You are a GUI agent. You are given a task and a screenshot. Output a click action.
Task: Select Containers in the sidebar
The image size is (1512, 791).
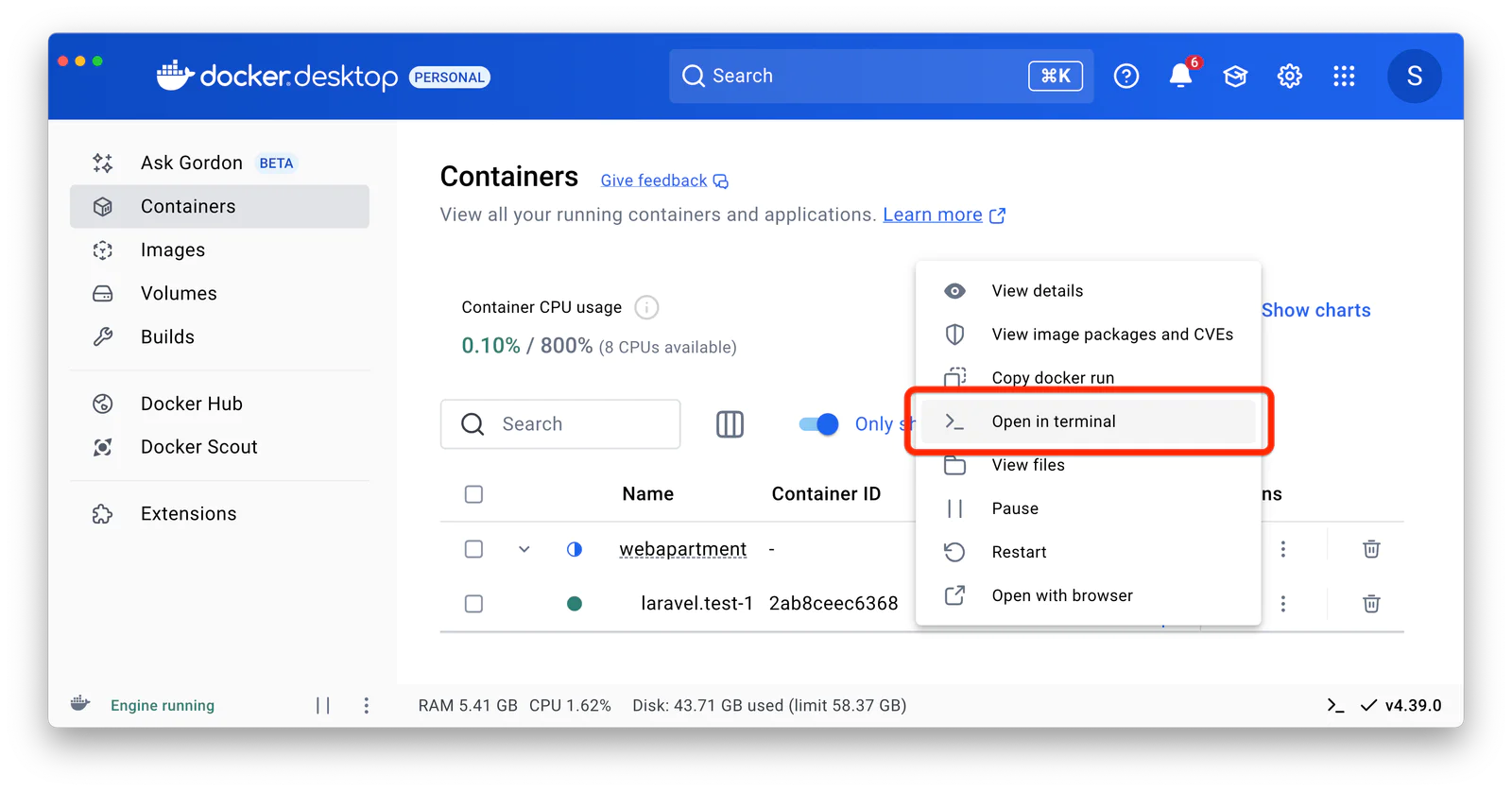(x=219, y=206)
